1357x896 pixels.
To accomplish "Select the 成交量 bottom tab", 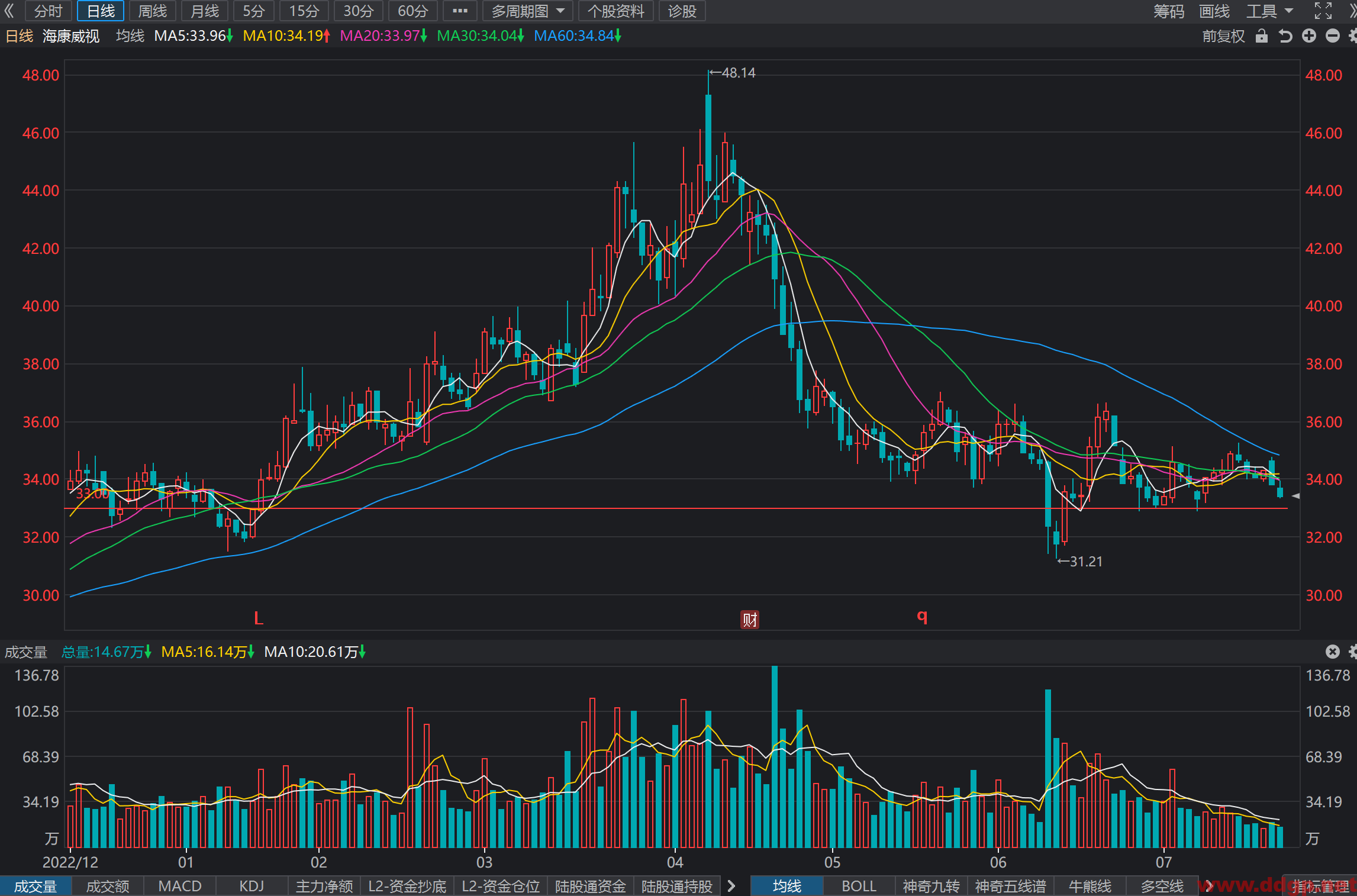I will tap(36, 886).
